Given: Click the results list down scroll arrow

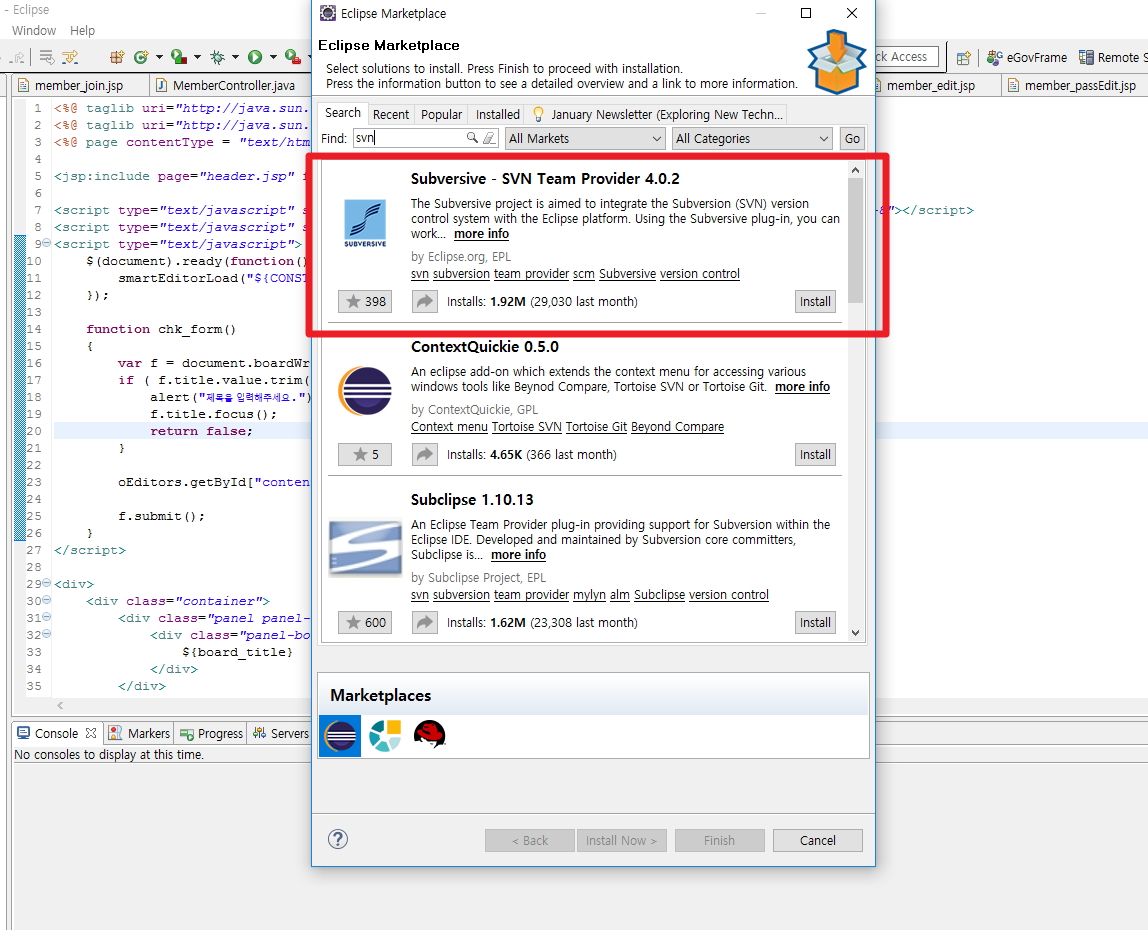Looking at the screenshot, I should click(855, 633).
